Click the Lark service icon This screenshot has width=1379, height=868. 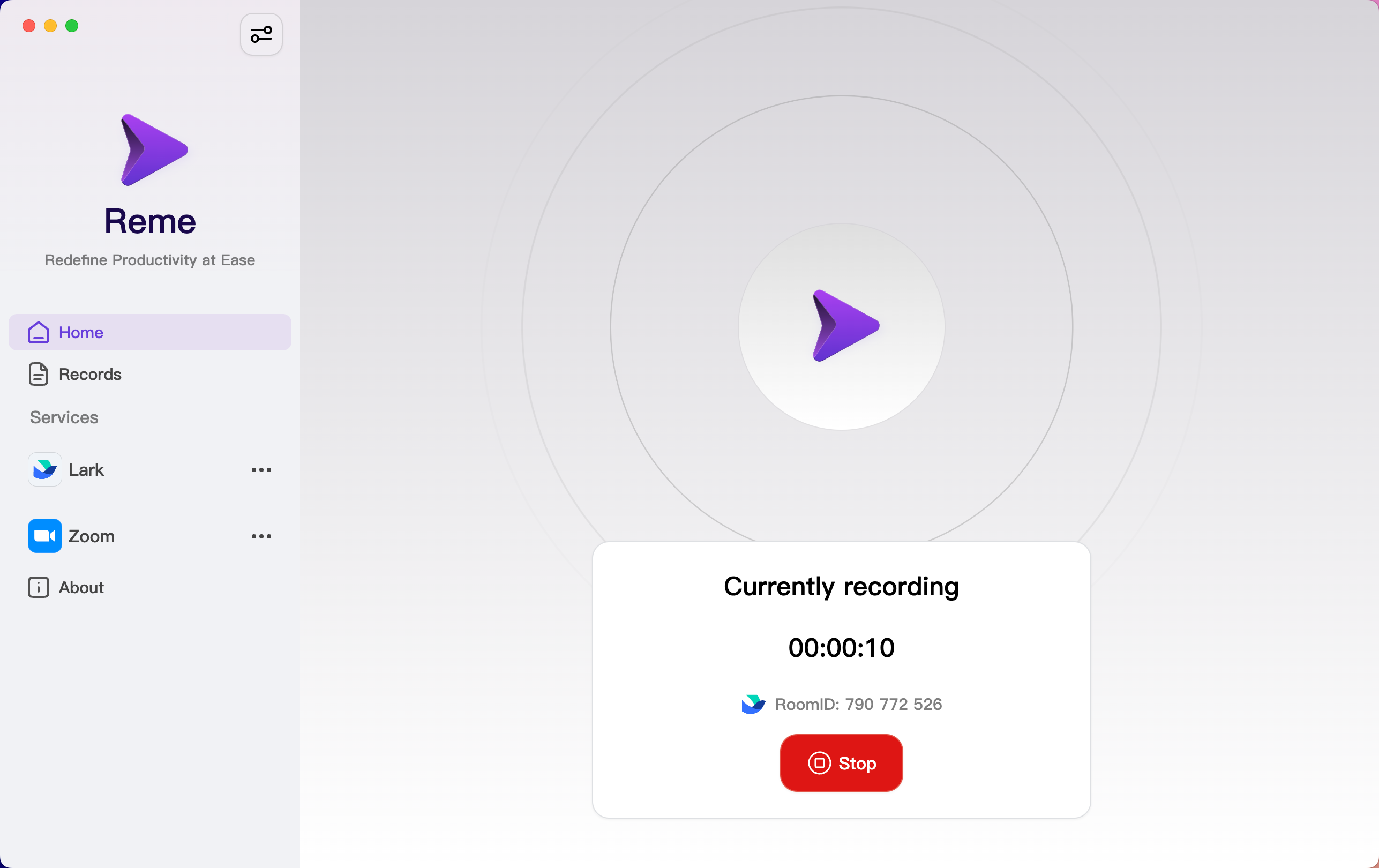click(45, 469)
